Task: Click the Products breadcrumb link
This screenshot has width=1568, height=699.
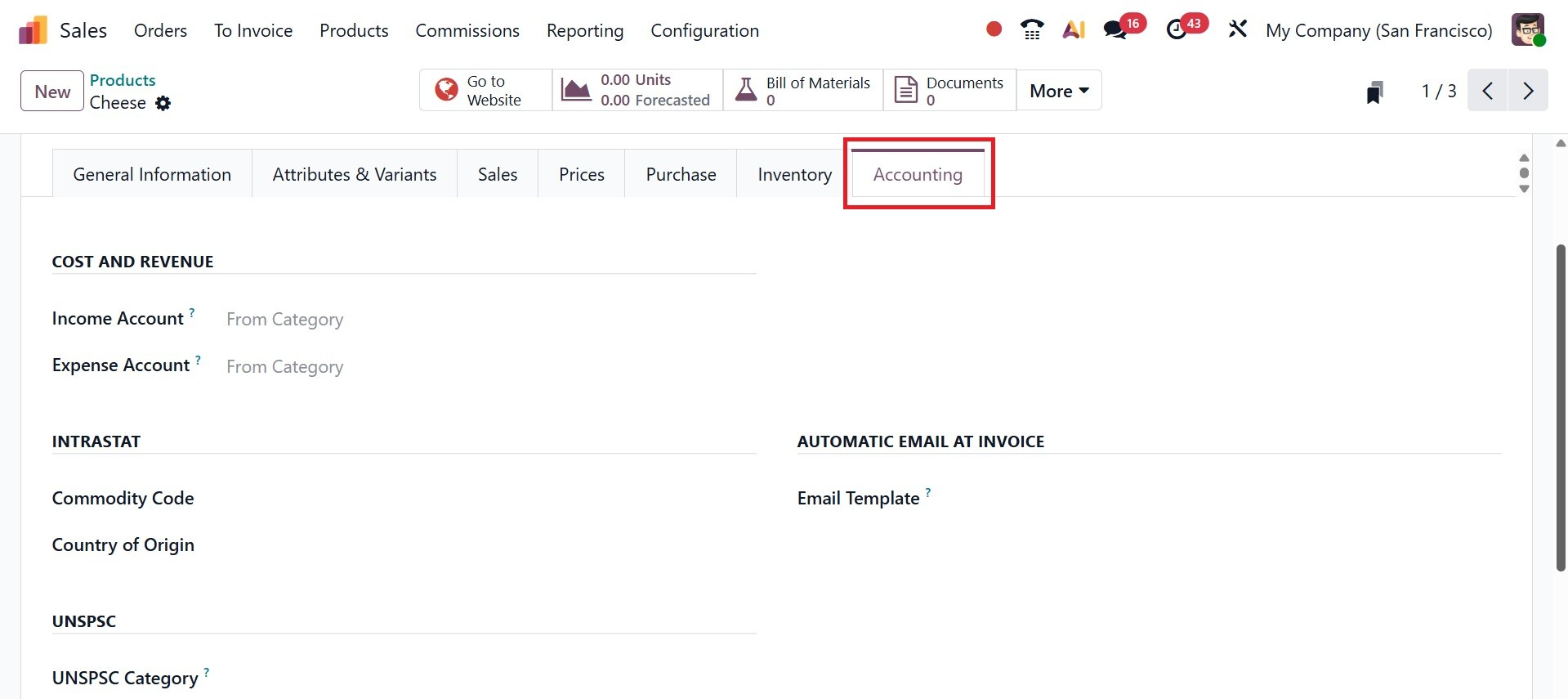Action: (x=123, y=80)
